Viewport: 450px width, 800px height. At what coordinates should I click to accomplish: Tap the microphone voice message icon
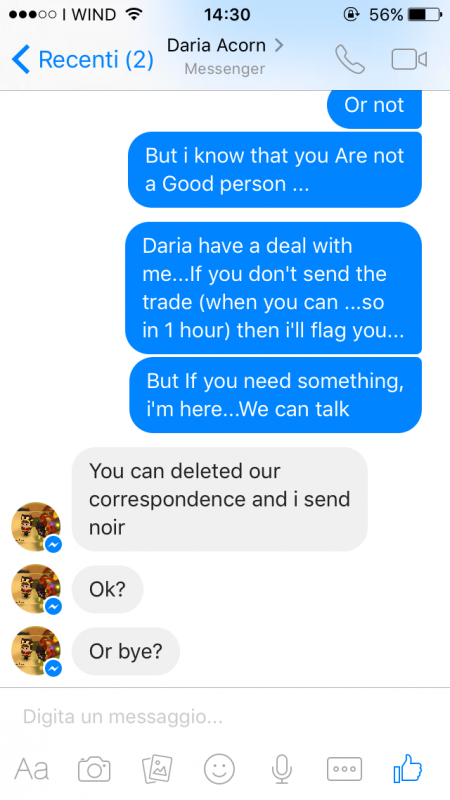pos(282,769)
